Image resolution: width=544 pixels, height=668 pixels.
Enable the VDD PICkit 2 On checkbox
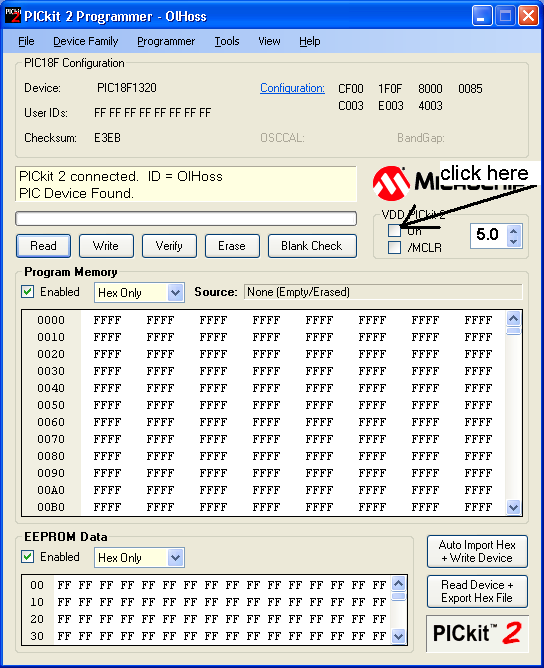pyautogui.click(x=394, y=230)
